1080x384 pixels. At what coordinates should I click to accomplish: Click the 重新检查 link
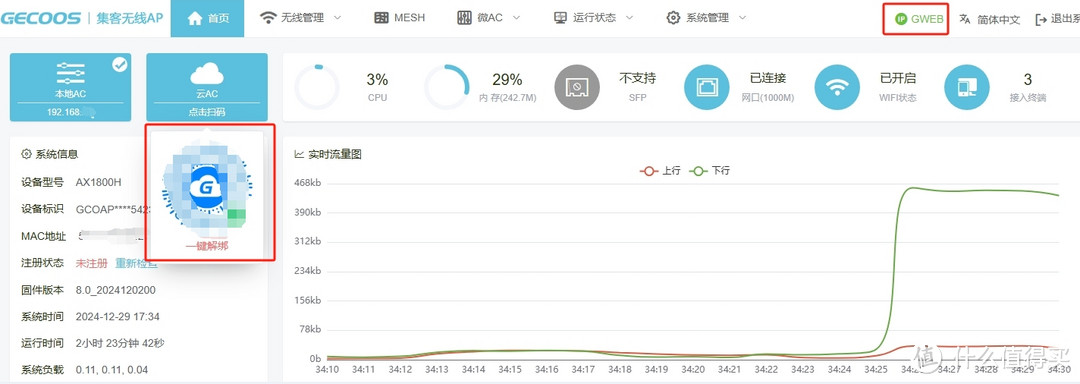pyautogui.click(x=136, y=263)
